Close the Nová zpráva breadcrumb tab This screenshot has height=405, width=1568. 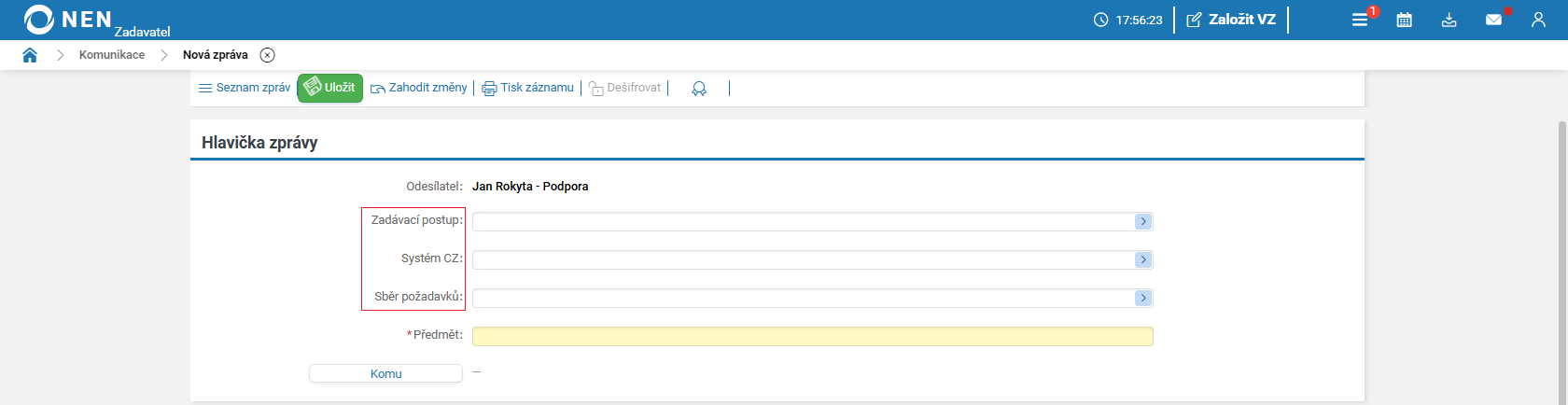click(268, 55)
